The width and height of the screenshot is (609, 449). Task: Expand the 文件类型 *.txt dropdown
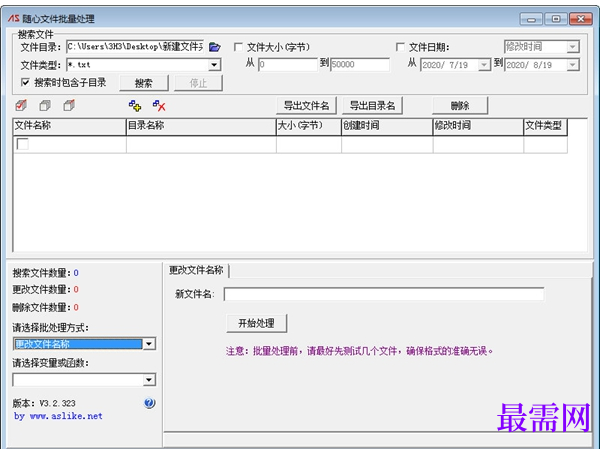214,64
